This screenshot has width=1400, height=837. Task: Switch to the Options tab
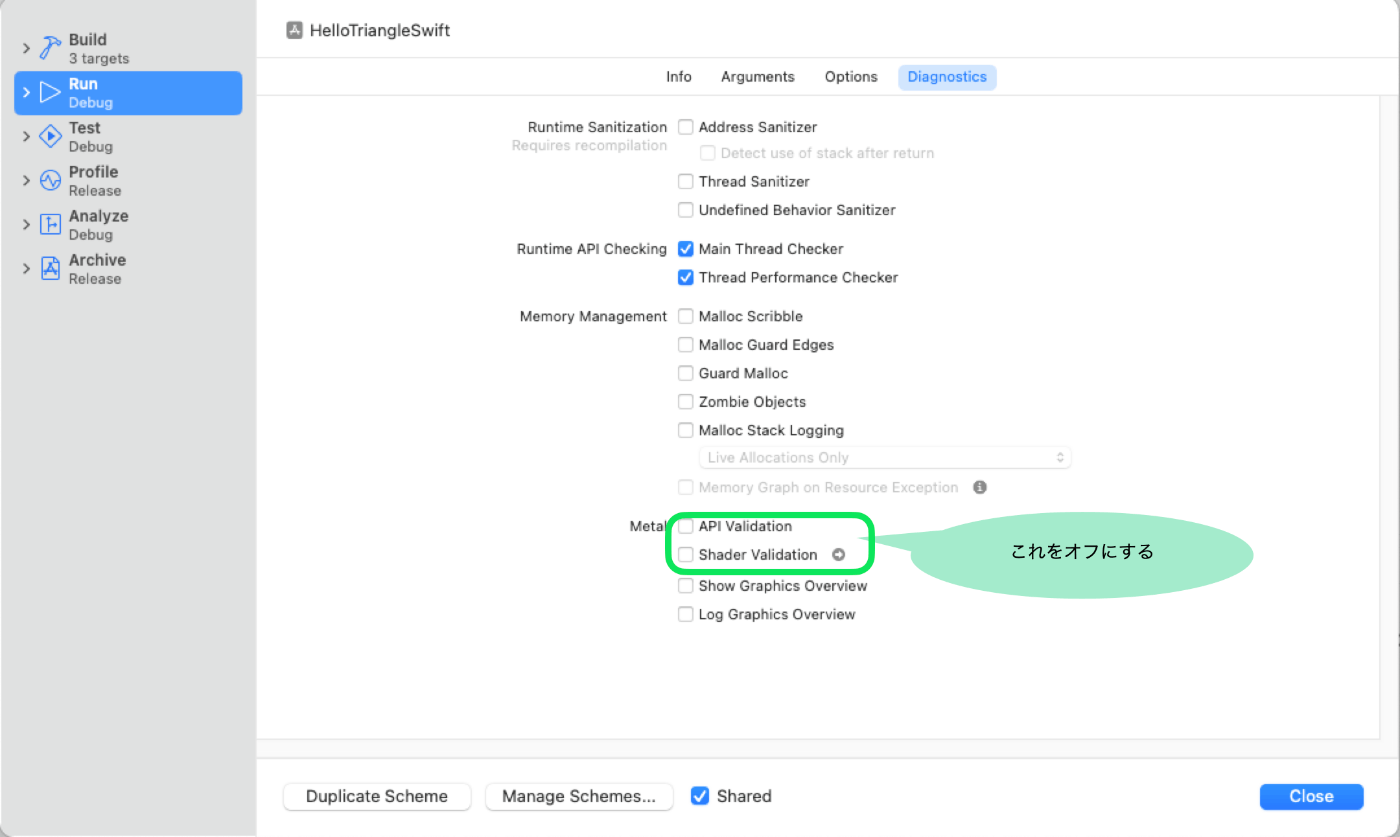[851, 77]
